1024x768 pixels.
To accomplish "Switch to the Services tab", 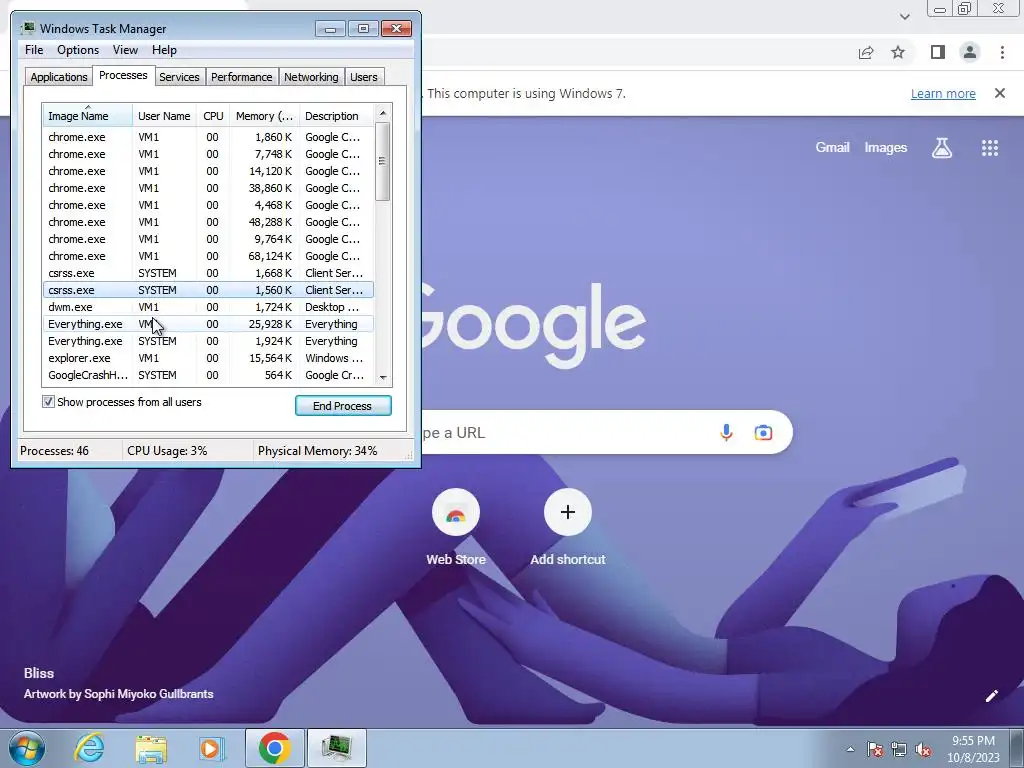I will pos(179,77).
